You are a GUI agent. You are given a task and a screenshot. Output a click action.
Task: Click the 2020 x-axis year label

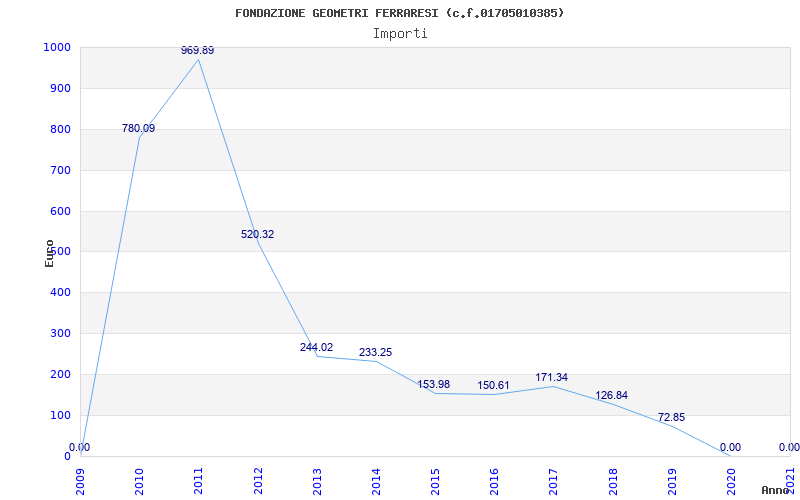coord(731,481)
